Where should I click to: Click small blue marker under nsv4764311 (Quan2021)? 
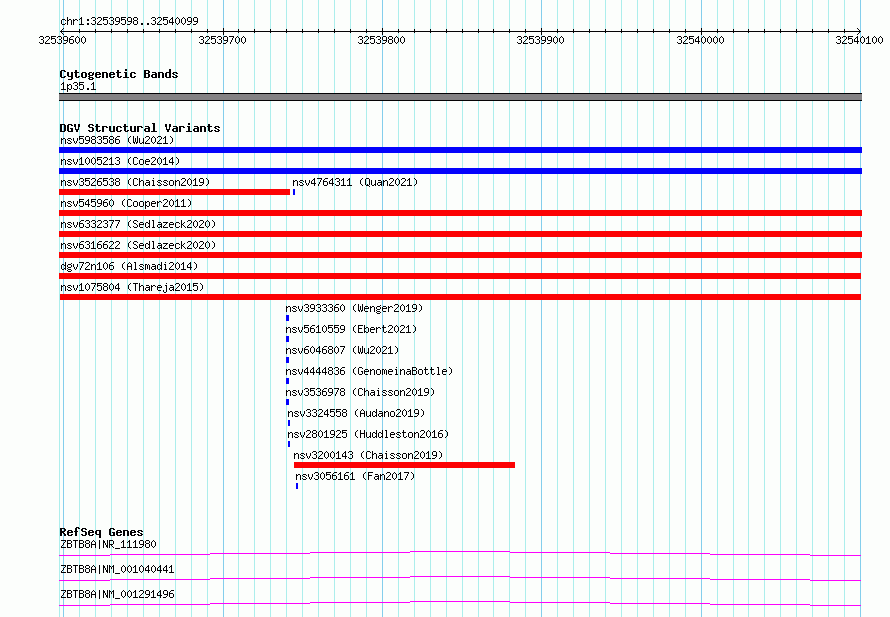[x=294, y=192]
